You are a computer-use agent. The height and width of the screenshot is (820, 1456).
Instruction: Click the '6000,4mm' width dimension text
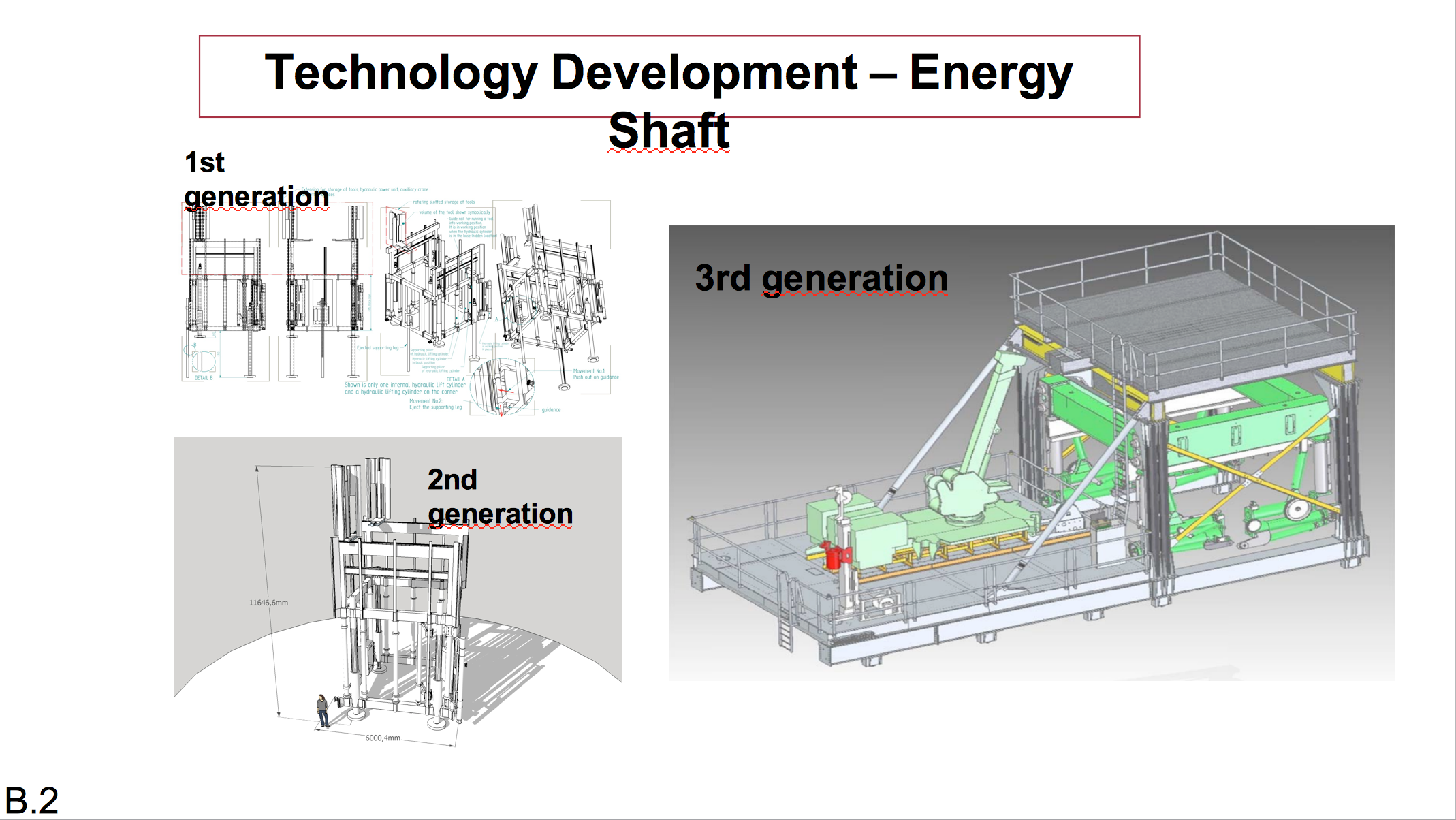pyautogui.click(x=383, y=738)
